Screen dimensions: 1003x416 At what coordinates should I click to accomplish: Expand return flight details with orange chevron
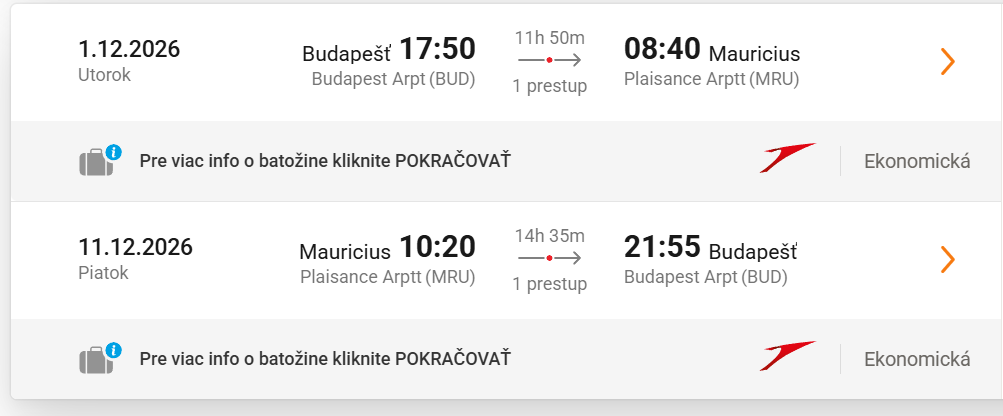(948, 260)
